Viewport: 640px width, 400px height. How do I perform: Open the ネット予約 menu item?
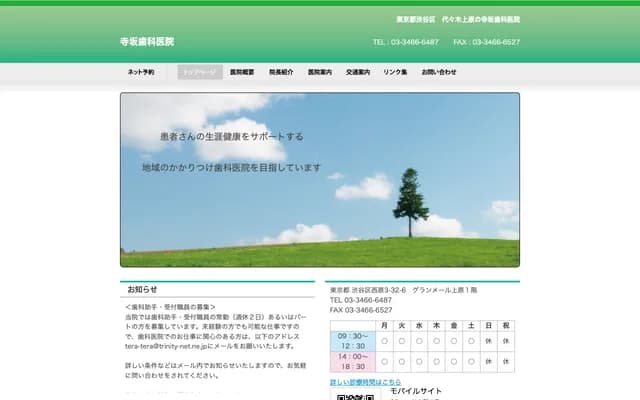coord(141,72)
